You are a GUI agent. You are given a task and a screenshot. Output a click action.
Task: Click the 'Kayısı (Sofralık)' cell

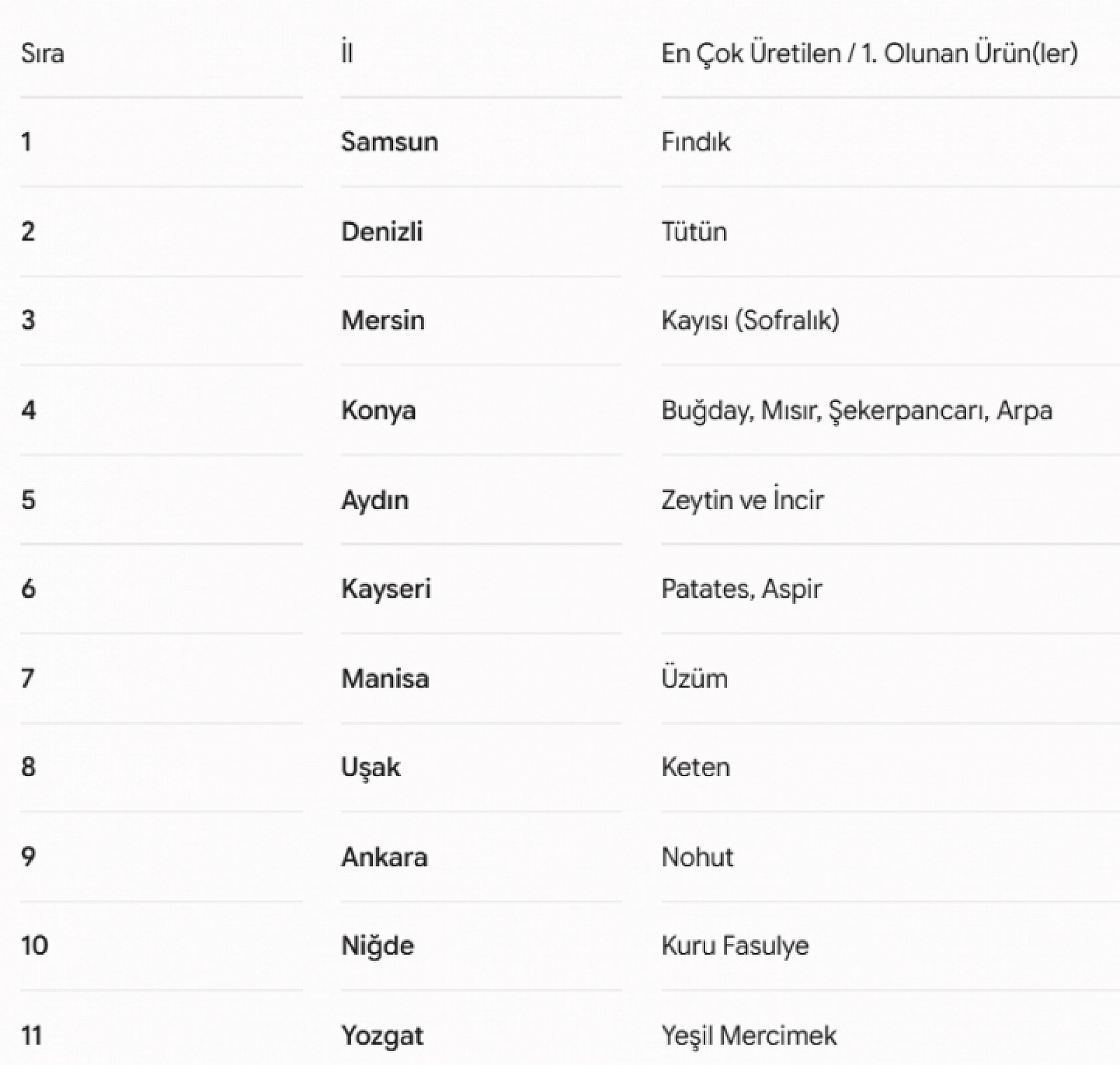[750, 321]
